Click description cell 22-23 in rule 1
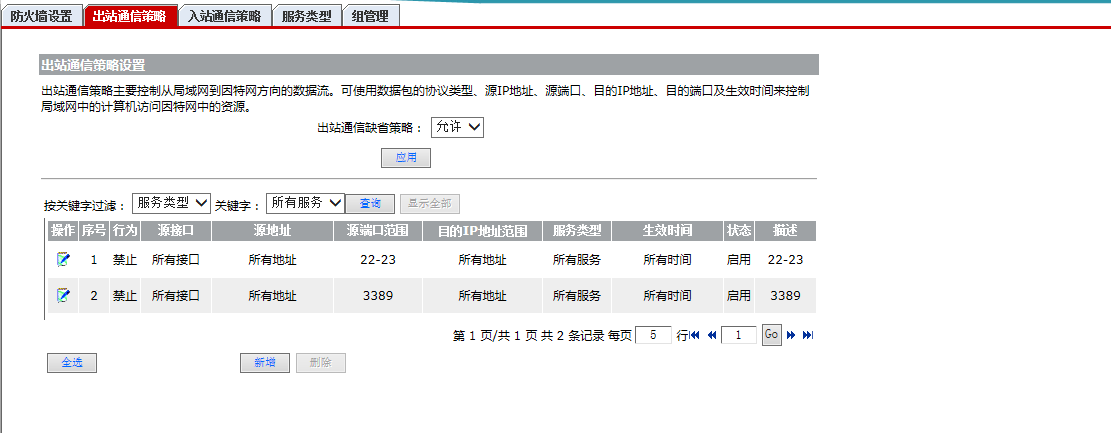The image size is (1111, 433). click(x=785, y=259)
